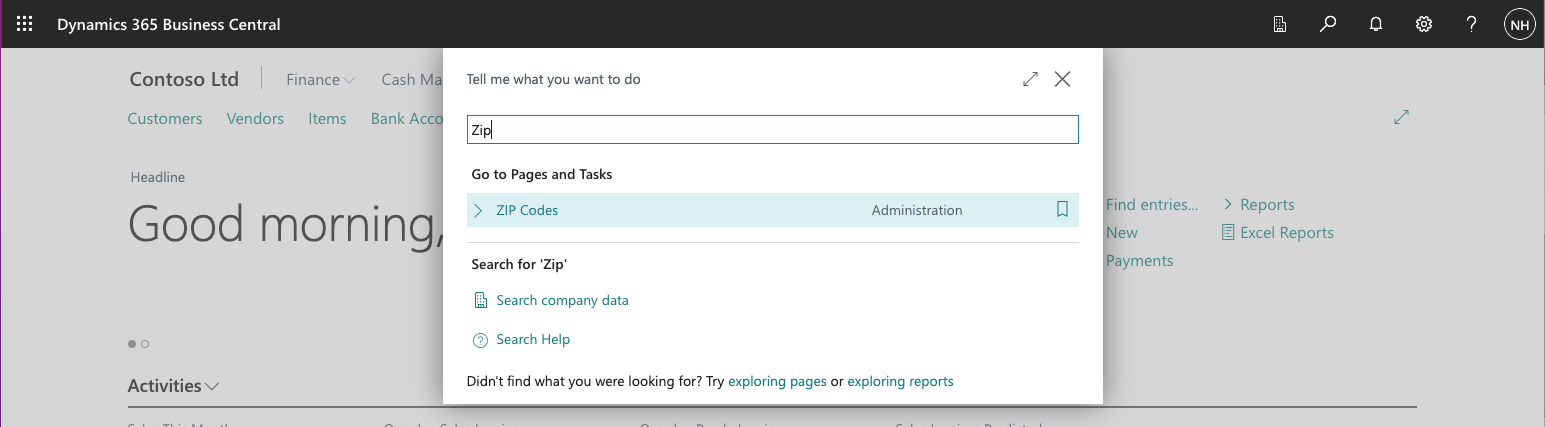Bookmark the ZIP Codes page
The height and width of the screenshot is (427, 1545).
pos(1062,210)
